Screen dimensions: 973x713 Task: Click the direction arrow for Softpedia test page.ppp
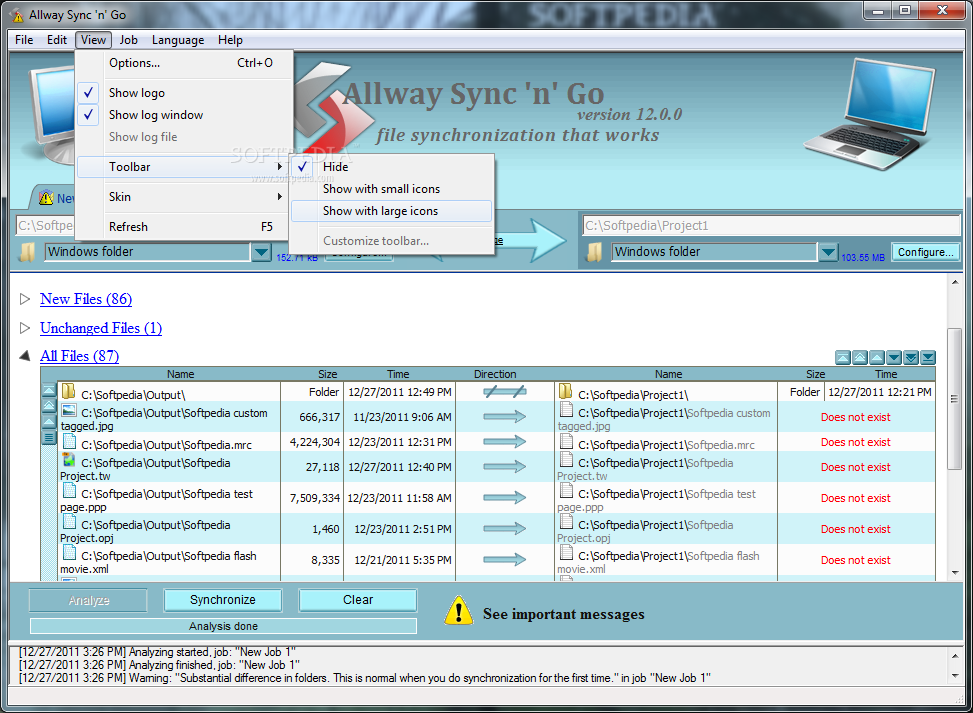coord(504,498)
